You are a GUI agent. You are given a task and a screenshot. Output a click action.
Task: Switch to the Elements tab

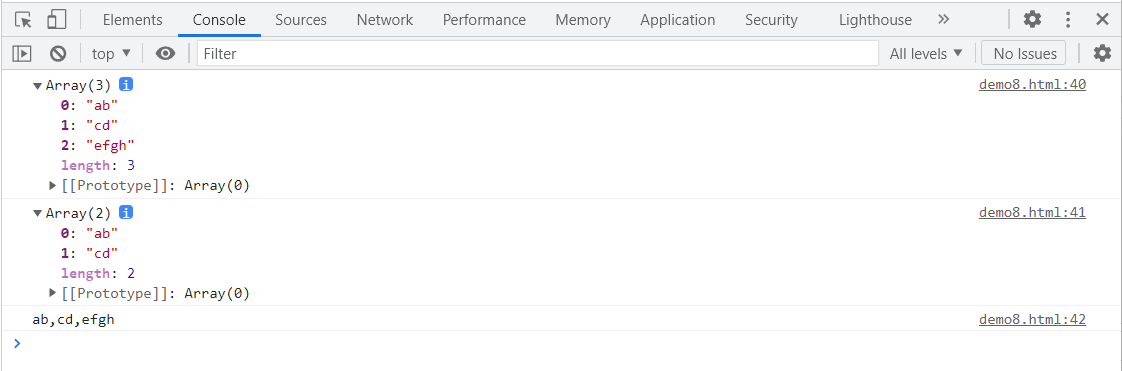132,20
